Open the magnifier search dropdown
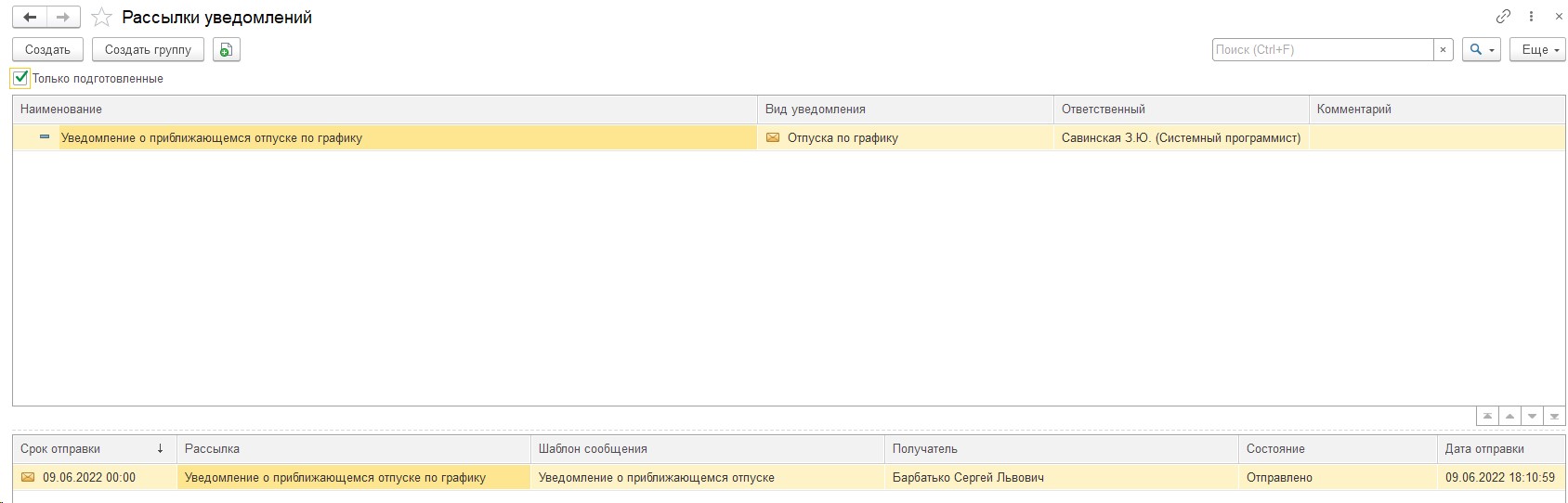The height and width of the screenshot is (503, 1568). tap(1482, 49)
